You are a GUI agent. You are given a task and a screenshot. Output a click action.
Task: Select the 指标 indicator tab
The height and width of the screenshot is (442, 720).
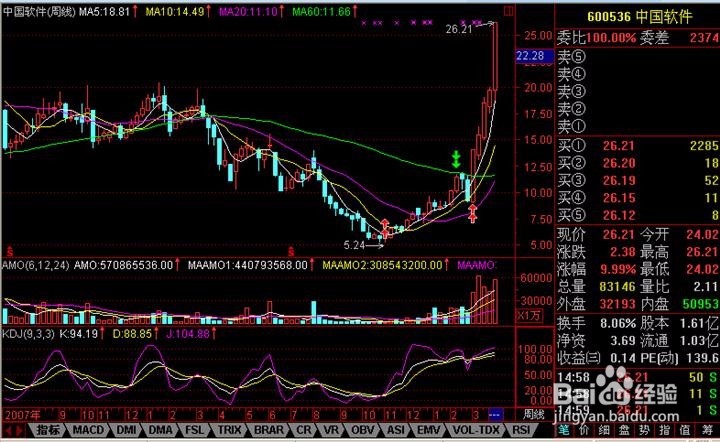[x=48, y=430]
